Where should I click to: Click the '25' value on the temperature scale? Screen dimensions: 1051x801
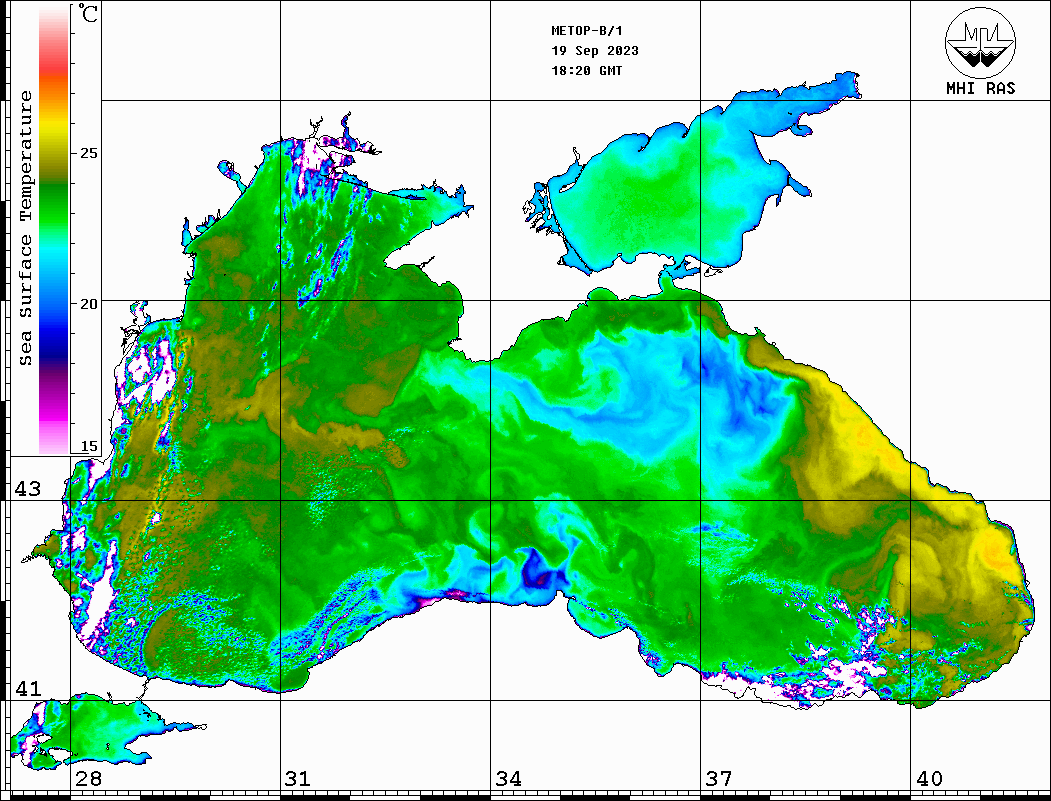pyautogui.click(x=88, y=153)
